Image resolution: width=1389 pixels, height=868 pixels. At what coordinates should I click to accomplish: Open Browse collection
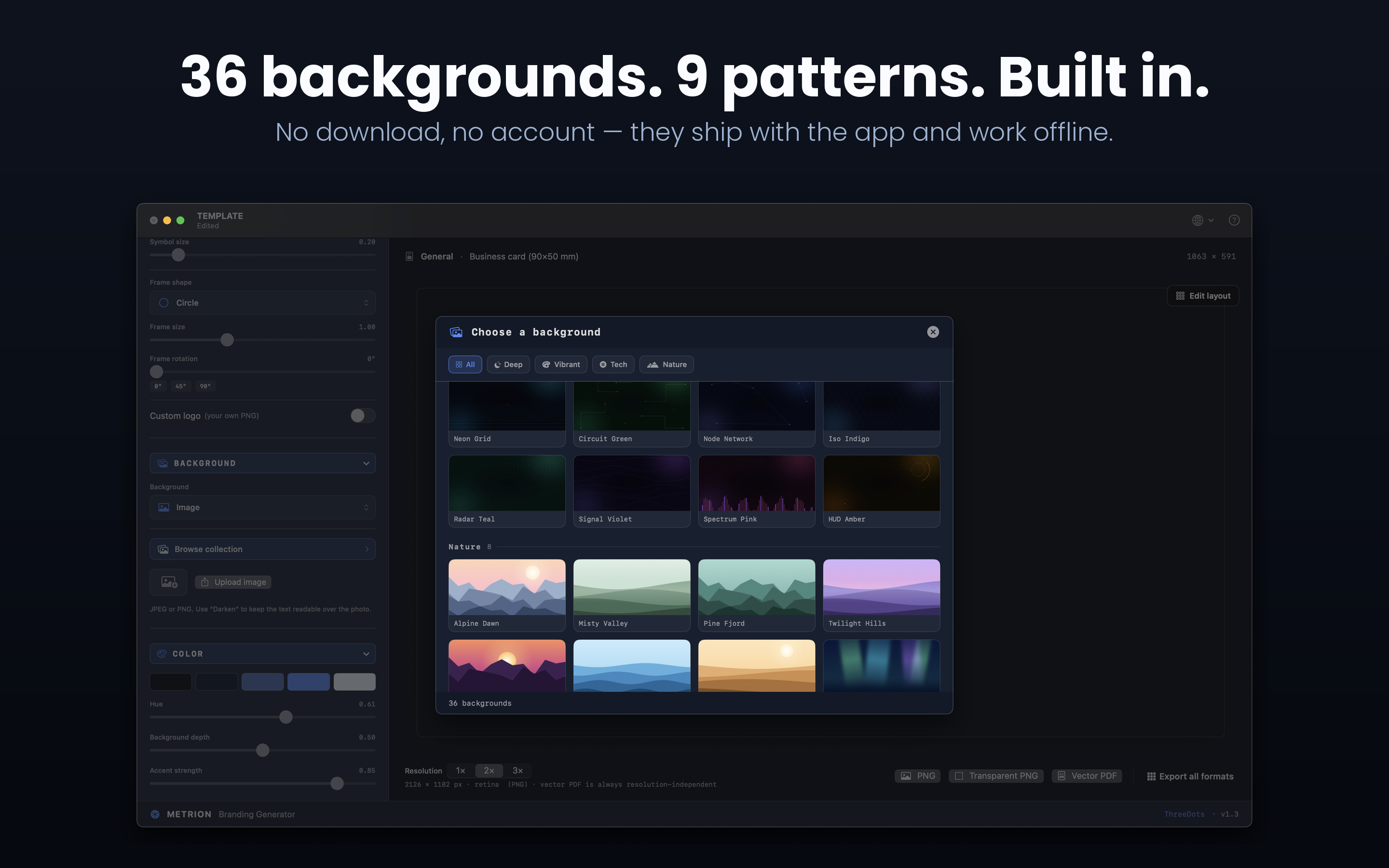262,549
